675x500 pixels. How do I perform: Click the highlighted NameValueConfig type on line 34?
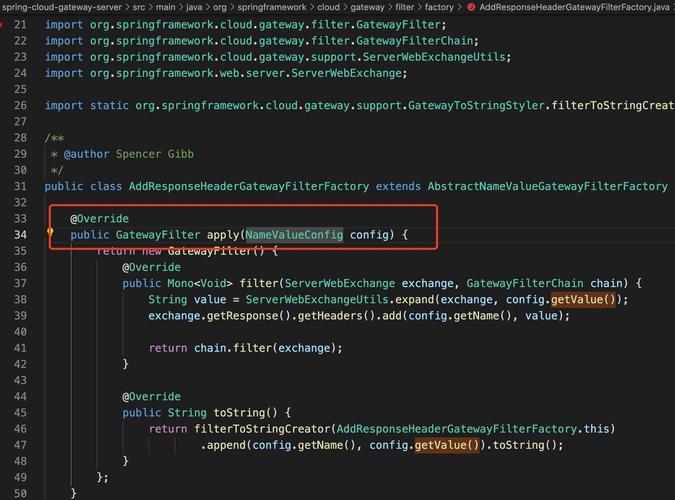click(x=294, y=235)
